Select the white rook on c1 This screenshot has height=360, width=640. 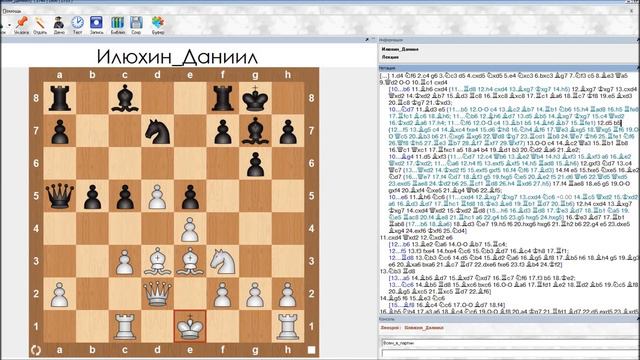point(125,326)
